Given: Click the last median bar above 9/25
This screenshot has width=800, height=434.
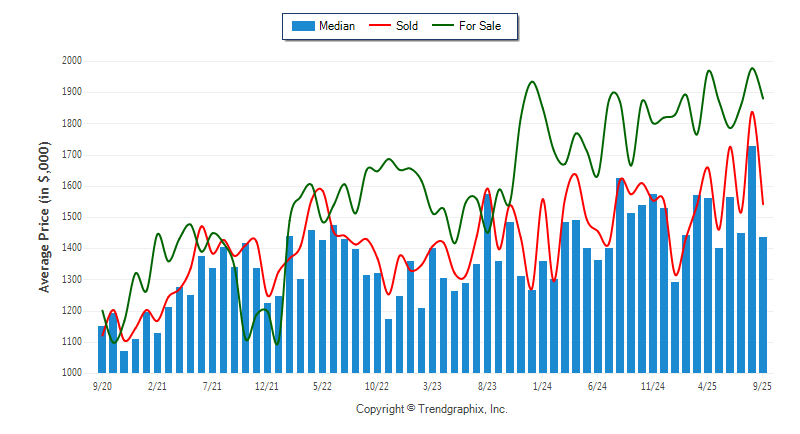Looking at the screenshot, I should point(763,305).
